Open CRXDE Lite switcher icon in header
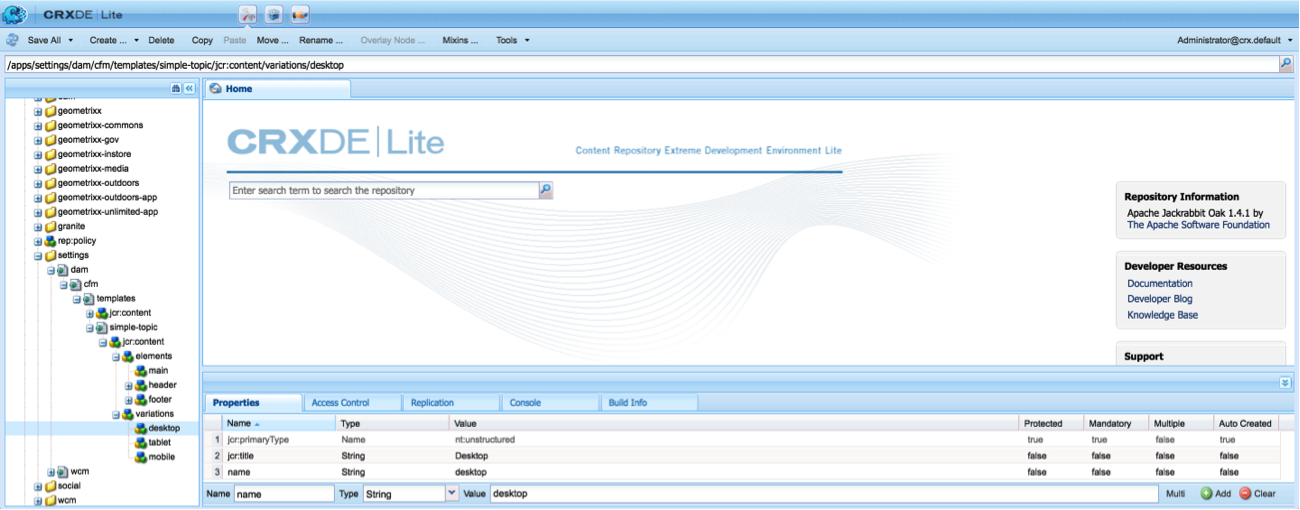Image resolution: width=1300 pixels, height=510 pixels. (x=248, y=15)
